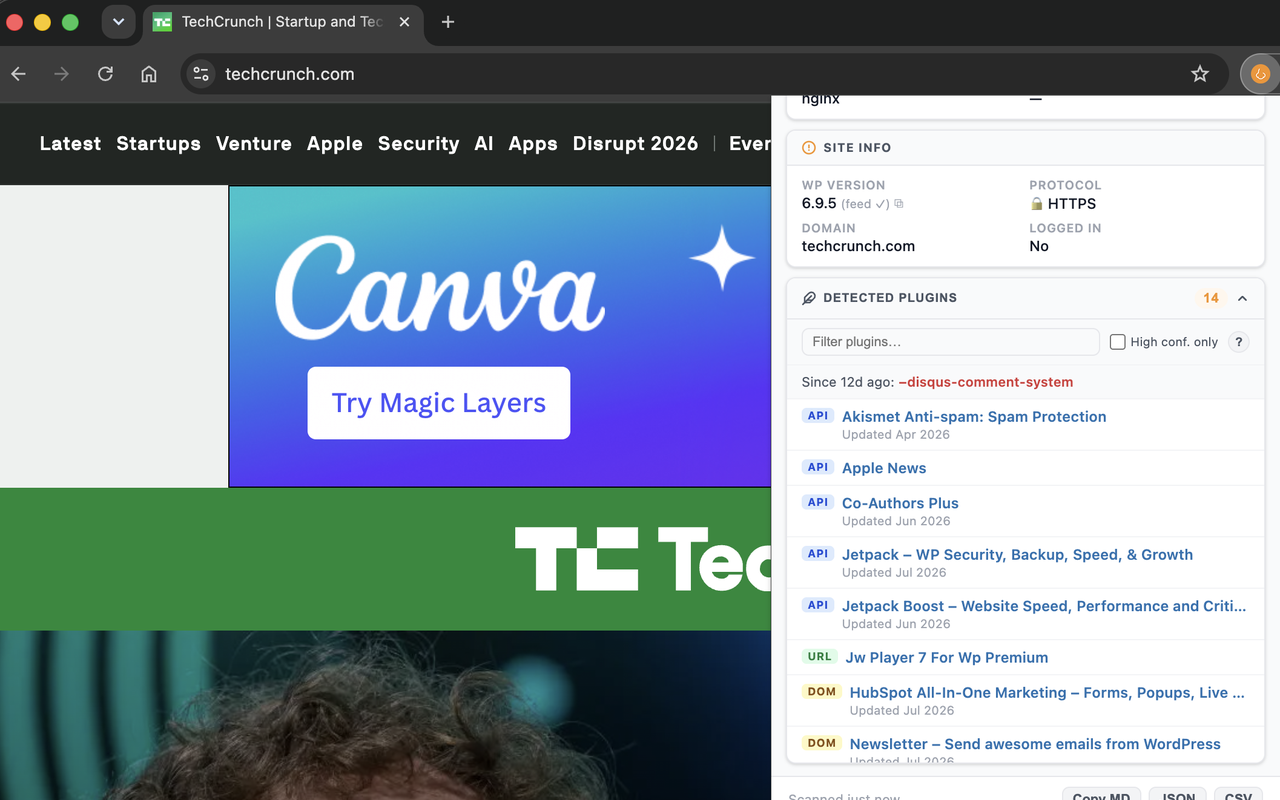This screenshot has width=1280, height=800.
Task: Go back using the browser back arrow
Action: tap(18, 74)
